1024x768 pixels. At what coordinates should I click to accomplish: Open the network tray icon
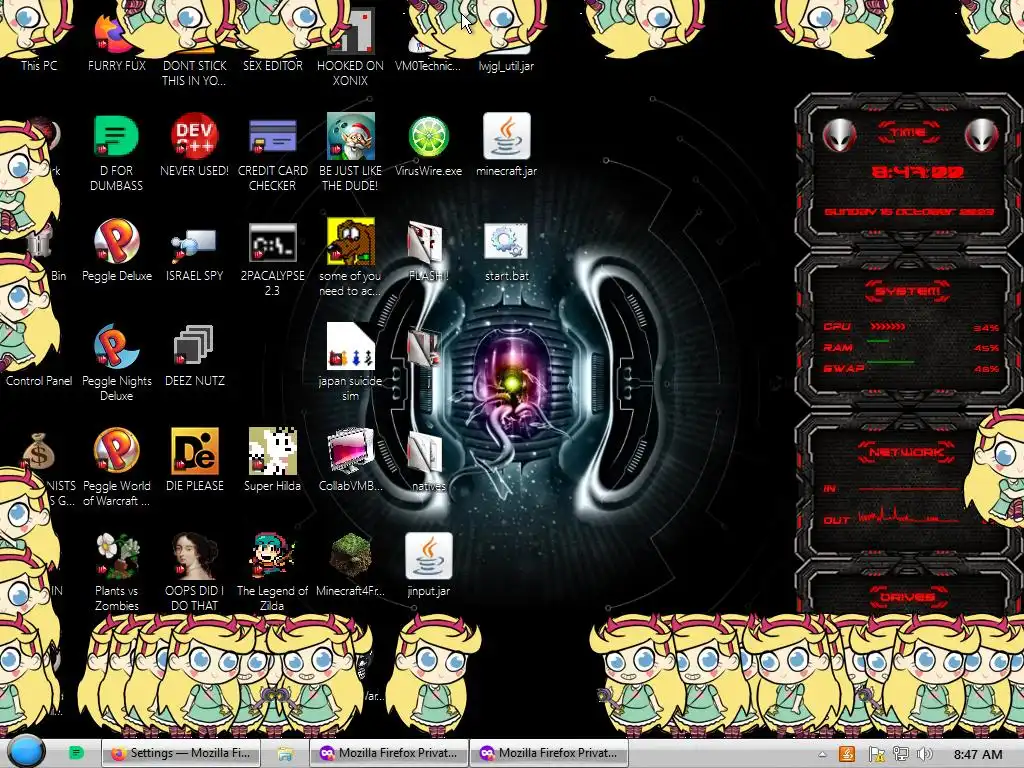tap(901, 754)
